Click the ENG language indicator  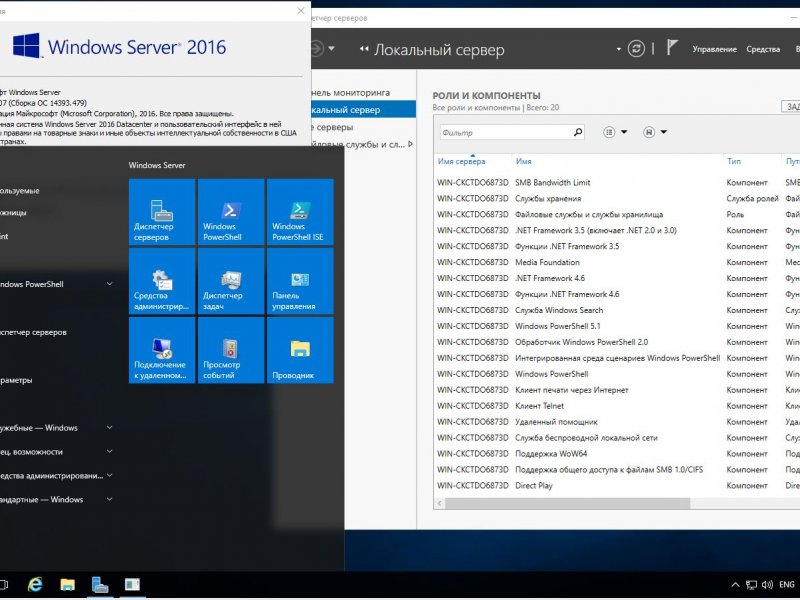(x=786, y=585)
